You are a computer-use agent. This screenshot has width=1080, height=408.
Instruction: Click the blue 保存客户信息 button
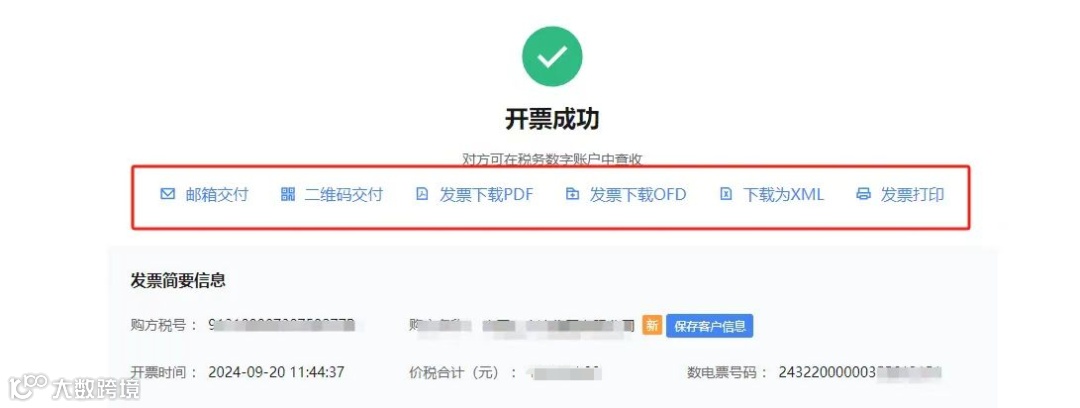(709, 326)
